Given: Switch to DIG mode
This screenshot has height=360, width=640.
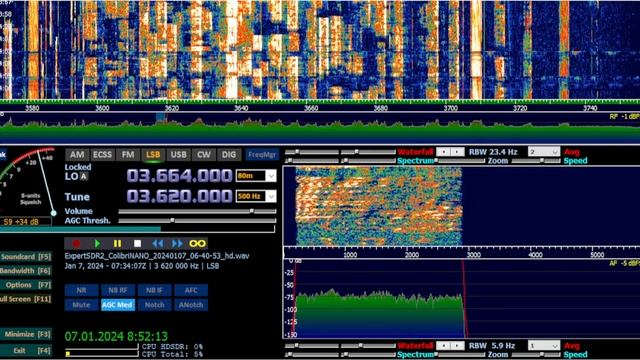Looking at the screenshot, I should tap(229, 155).
